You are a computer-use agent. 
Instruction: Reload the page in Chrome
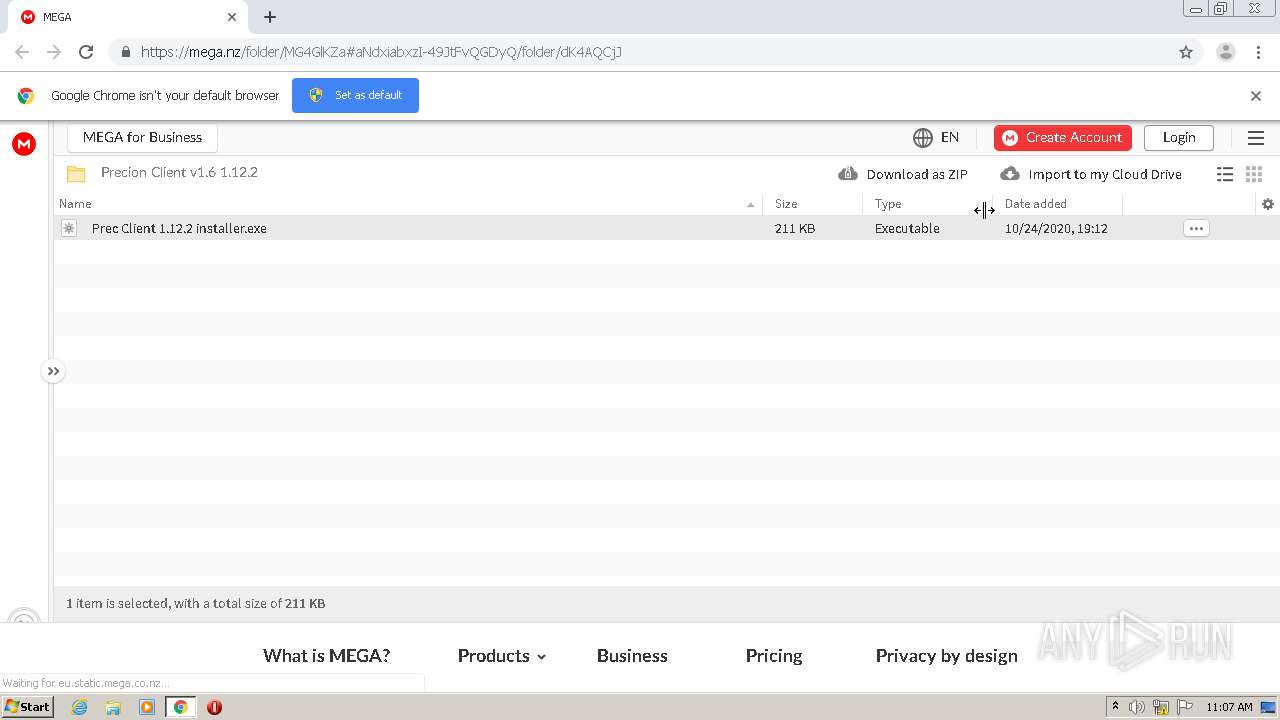click(86, 52)
